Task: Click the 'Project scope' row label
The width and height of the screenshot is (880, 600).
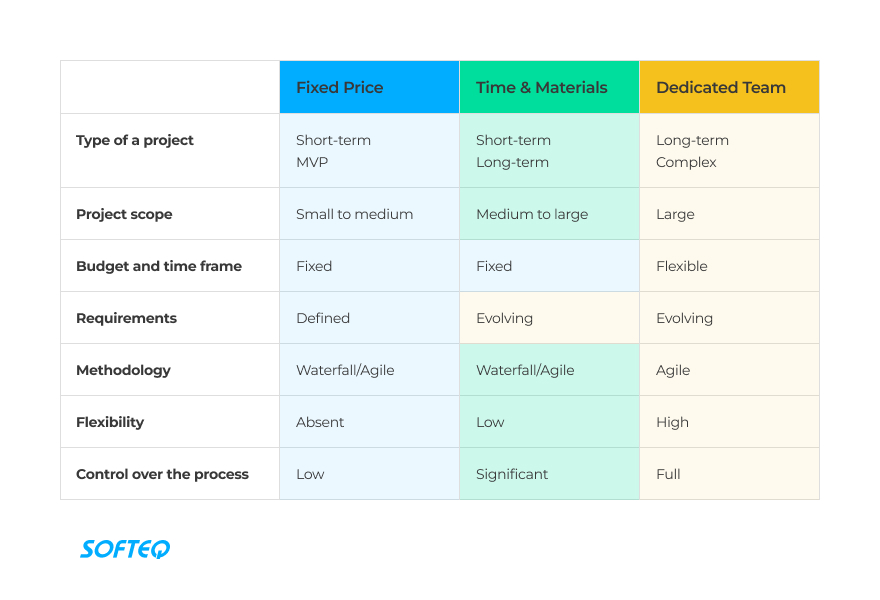Action: [124, 214]
